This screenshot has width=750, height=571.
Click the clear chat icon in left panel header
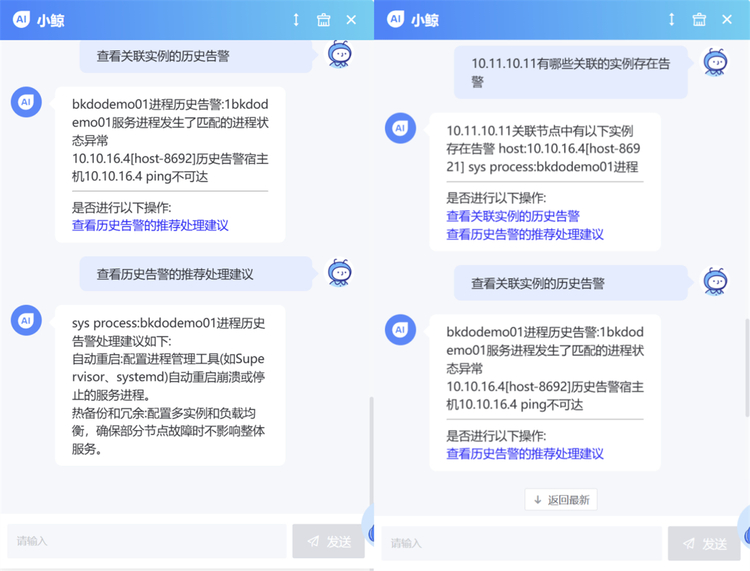(x=323, y=20)
